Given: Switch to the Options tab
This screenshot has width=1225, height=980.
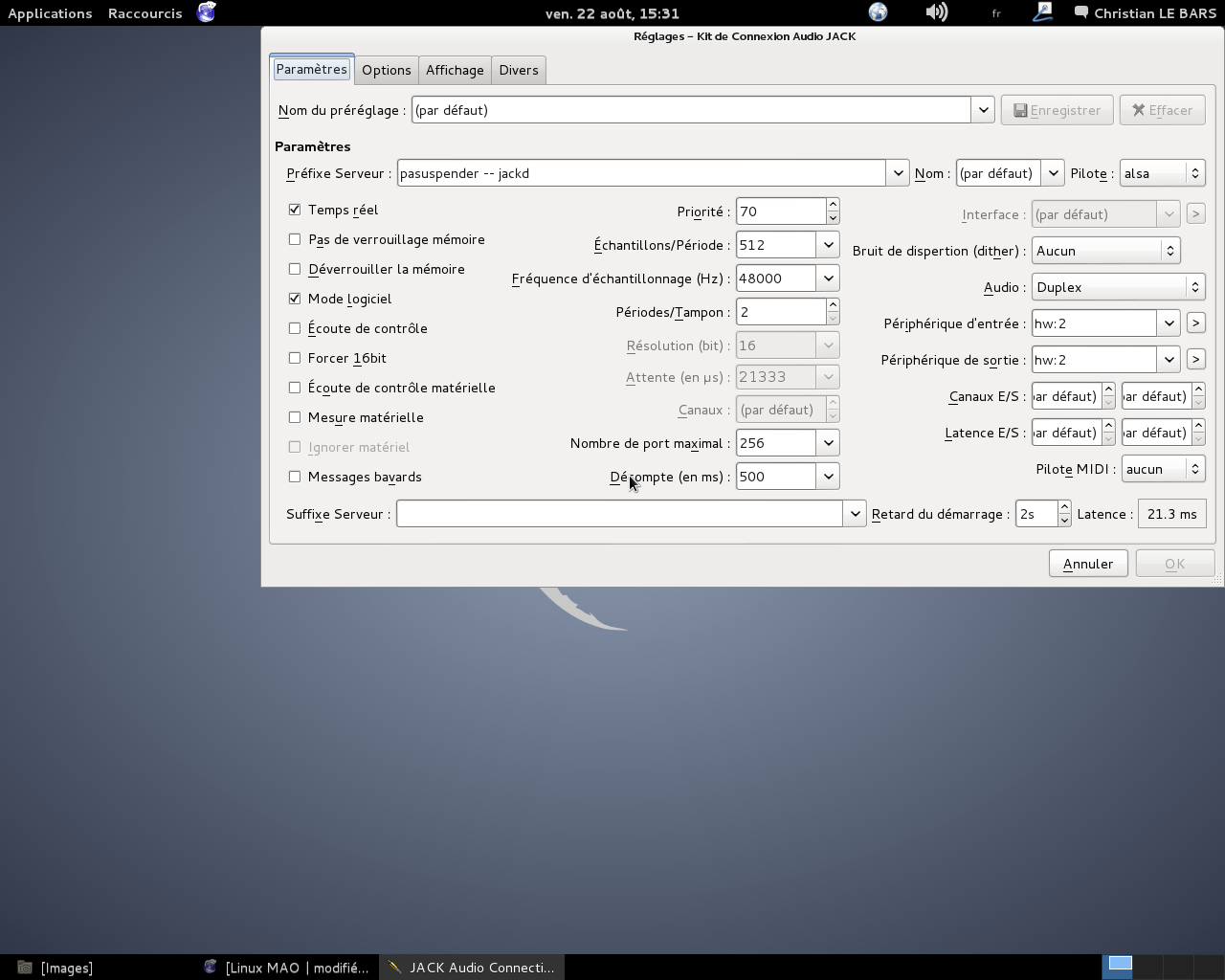Looking at the screenshot, I should click(x=387, y=70).
